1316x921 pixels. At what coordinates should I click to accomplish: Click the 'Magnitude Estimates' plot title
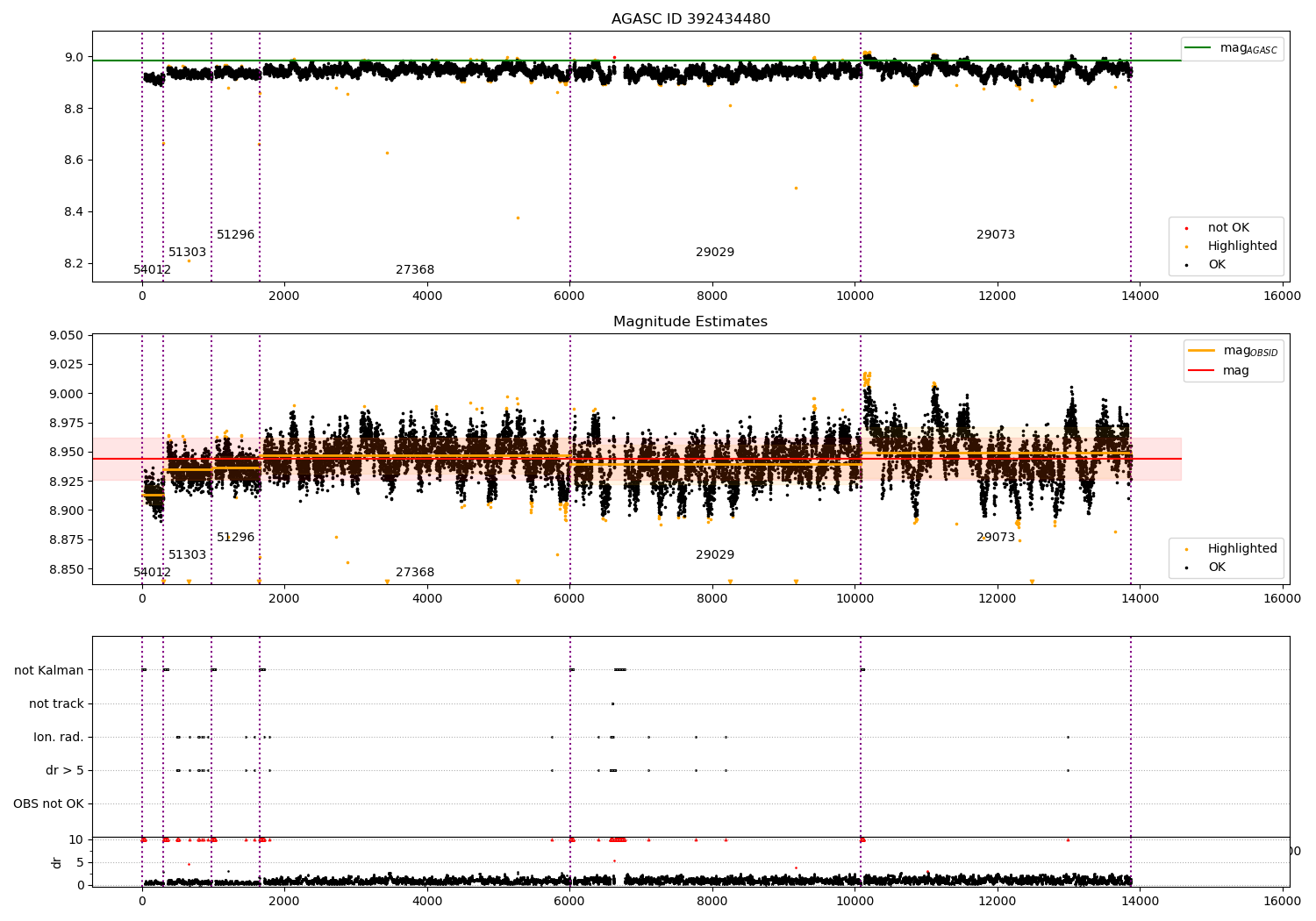(x=690, y=322)
